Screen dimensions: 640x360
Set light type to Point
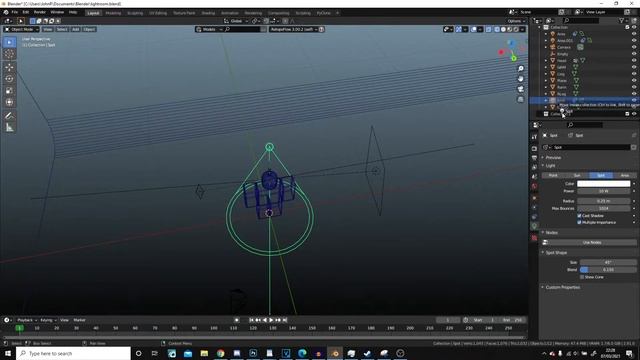point(553,176)
